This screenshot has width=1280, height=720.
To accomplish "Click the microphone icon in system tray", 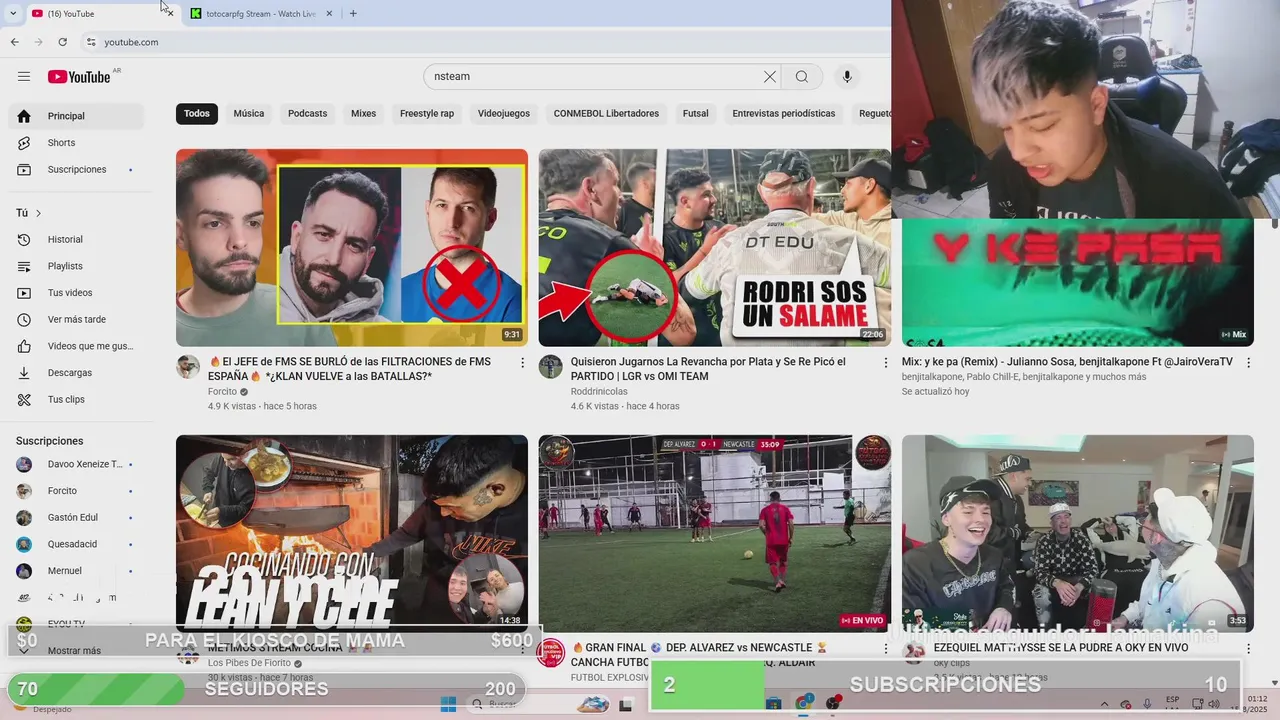I will pos(1147,704).
